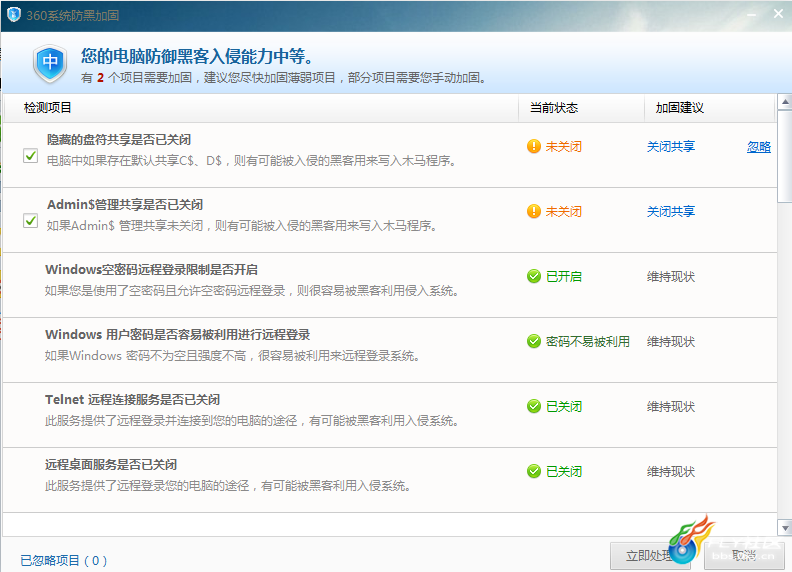Select the Windows空密码远程登录限制是否开启 item title

tap(152, 269)
